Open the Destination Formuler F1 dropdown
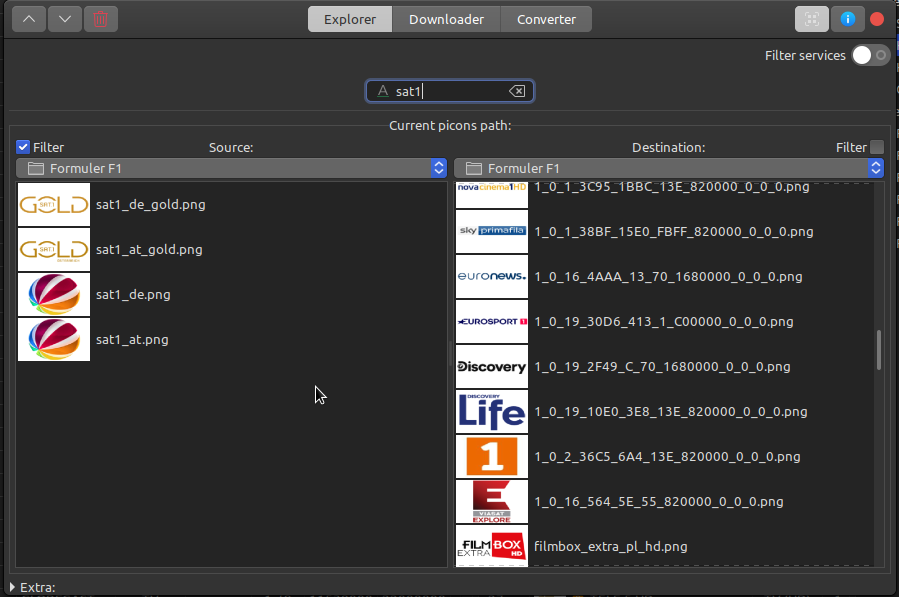 point(669,168)
